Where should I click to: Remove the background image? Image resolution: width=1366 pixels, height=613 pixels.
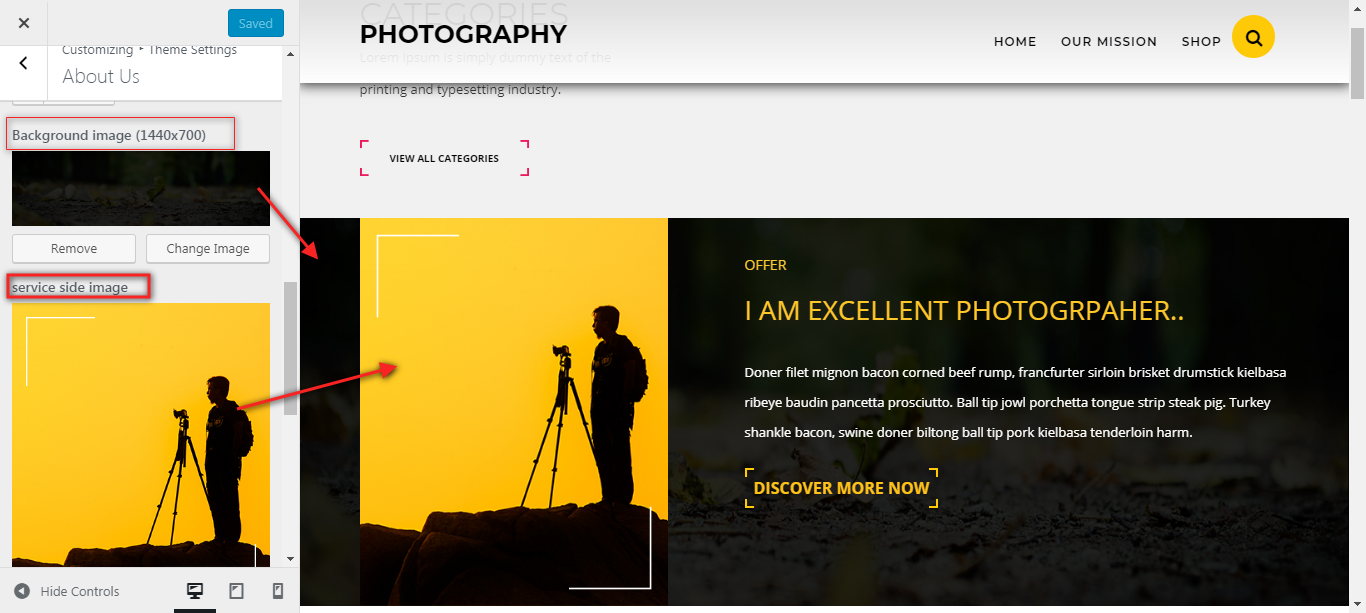point(74,248)
